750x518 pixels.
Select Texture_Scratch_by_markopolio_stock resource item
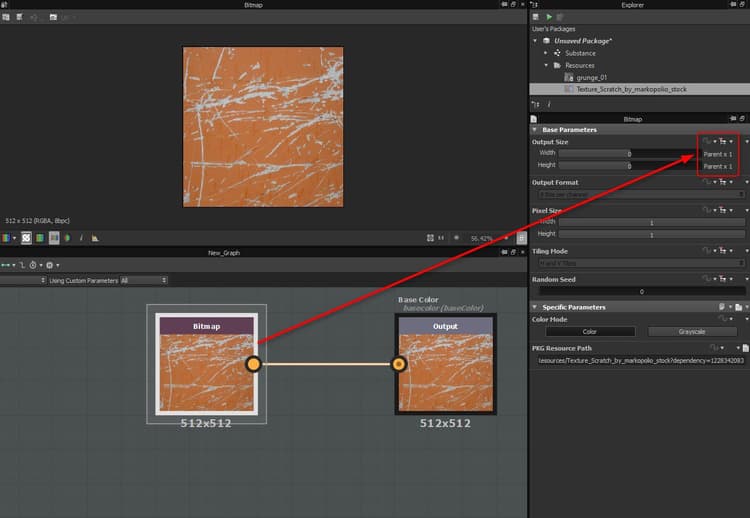tap(631, 89)
